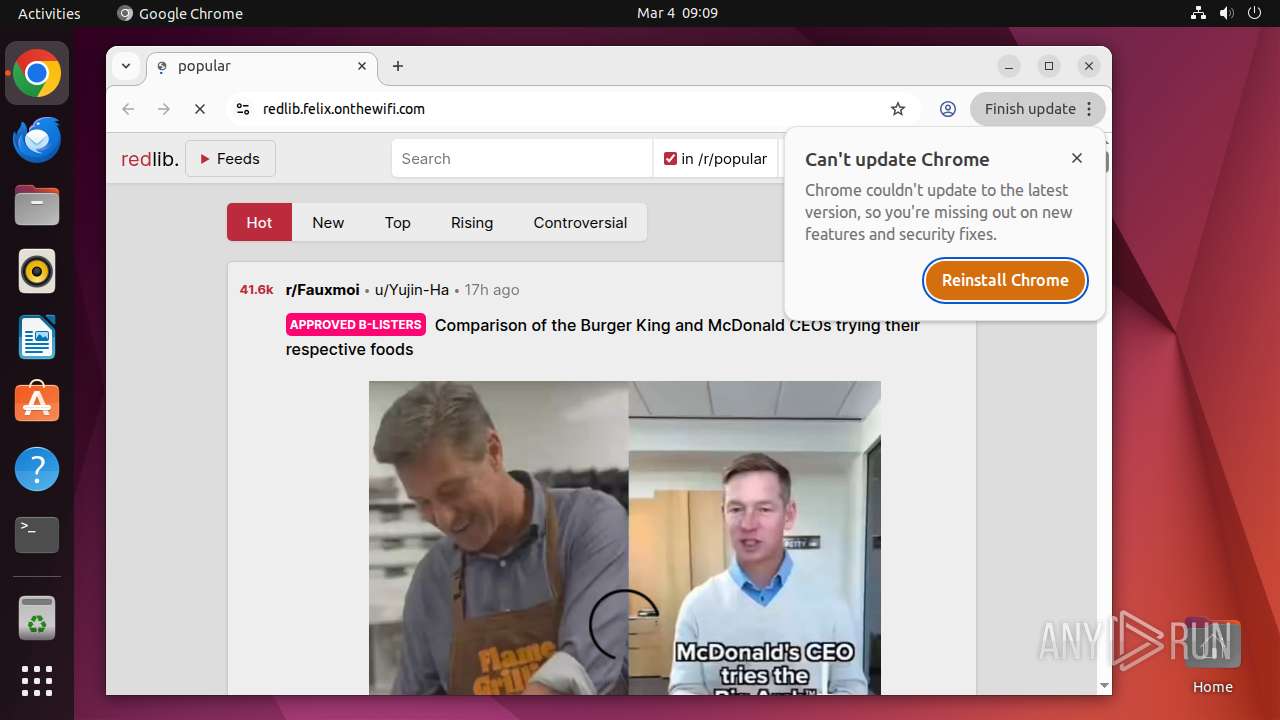Show Applications grid in dock
This screenshot has height=720, width=1280.
click(37, 681)
